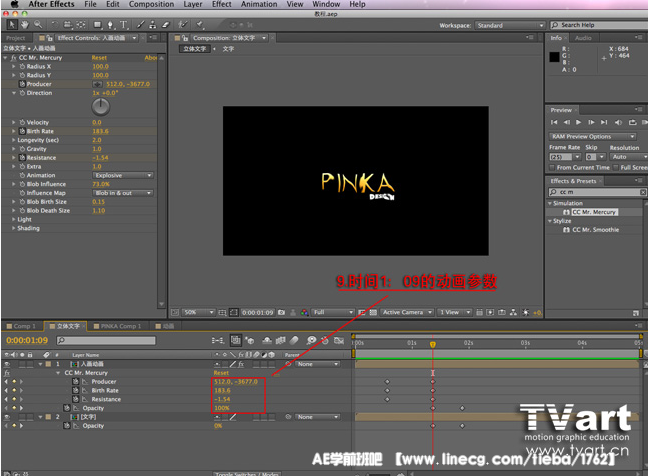Select the Brush tool
Screen dimensions: 648x476
click(x=141, y=25)
